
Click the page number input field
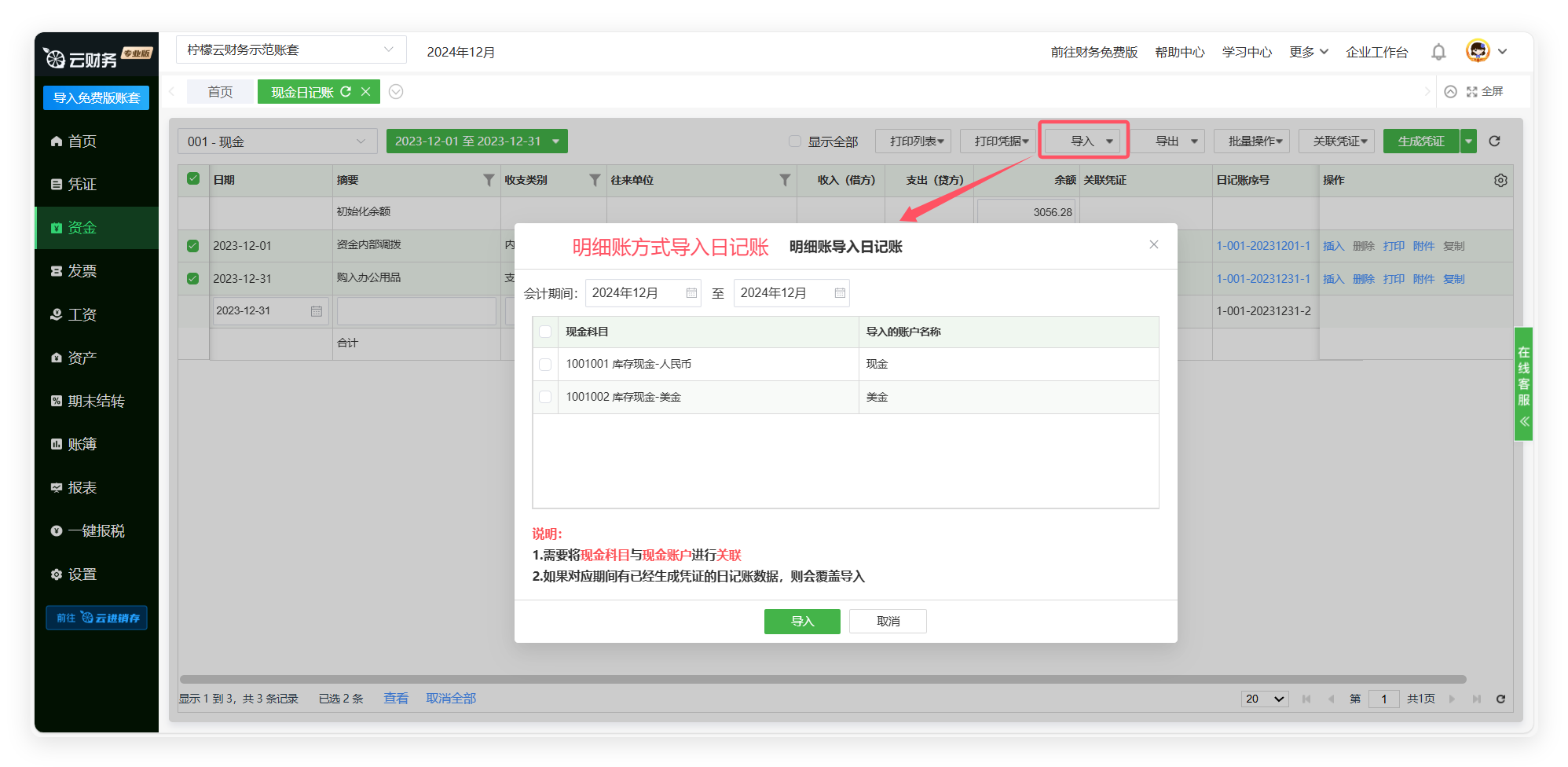click(x=1383, y=699)
